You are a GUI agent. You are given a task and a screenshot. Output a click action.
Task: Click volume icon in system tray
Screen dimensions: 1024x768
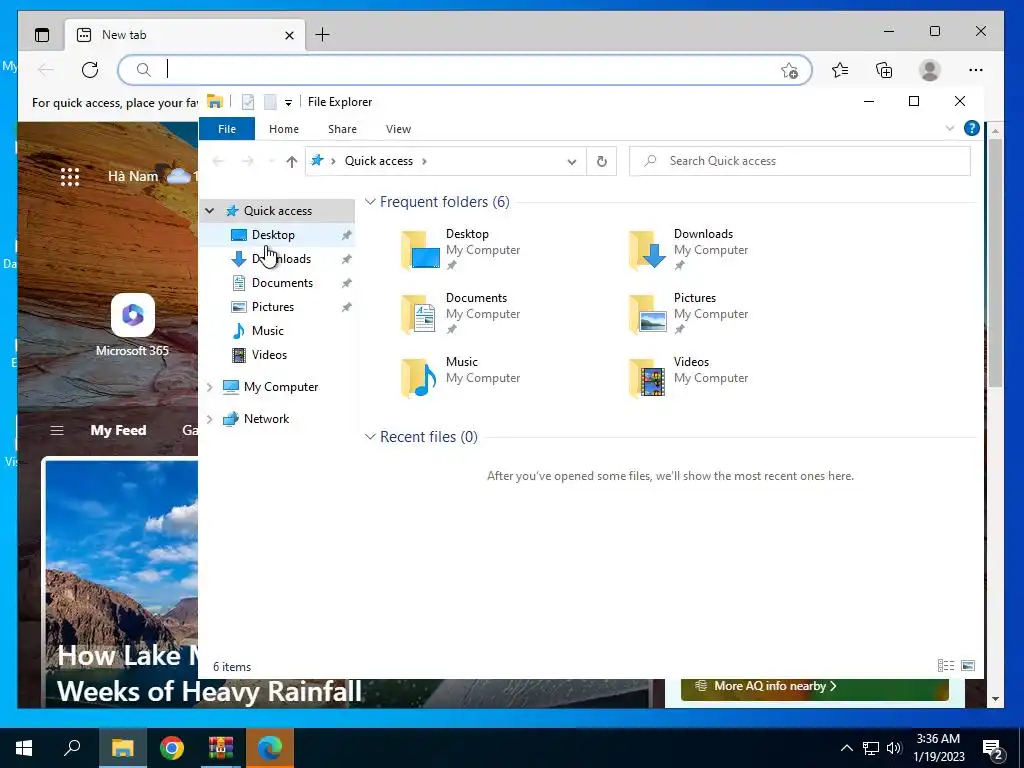(x=894, y=748)
